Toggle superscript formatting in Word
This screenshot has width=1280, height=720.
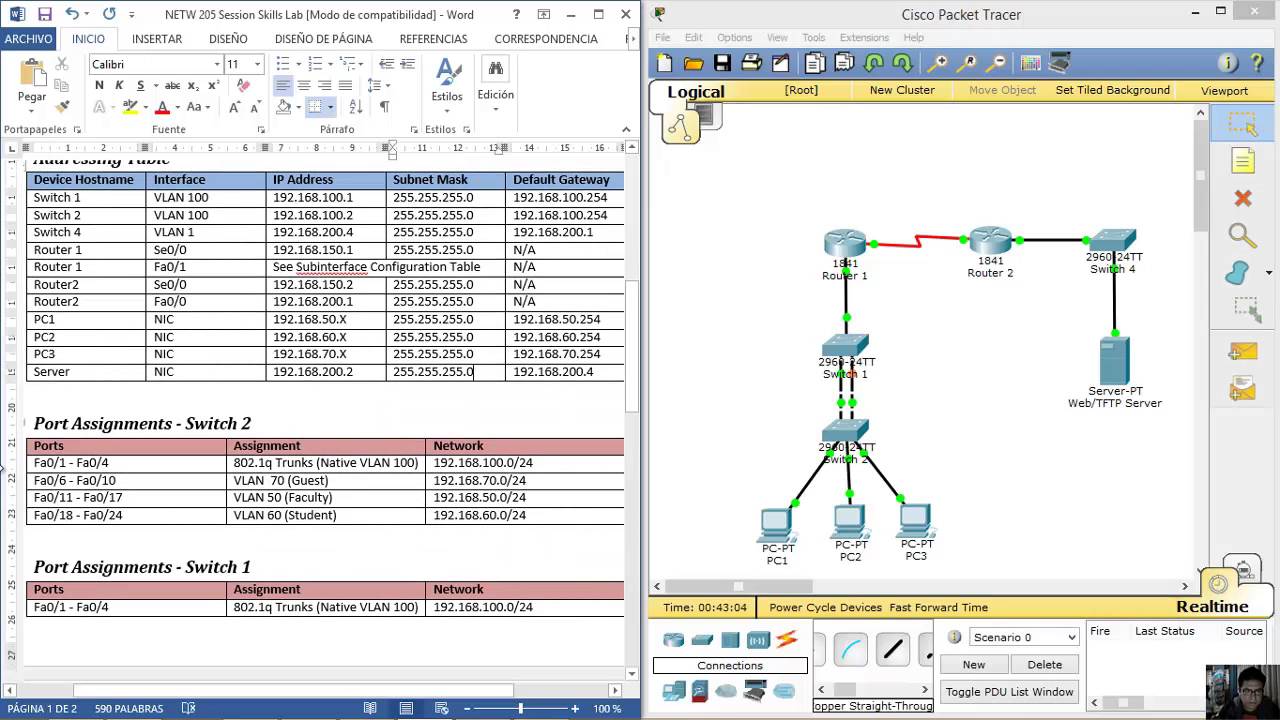[x=212, y=85]
